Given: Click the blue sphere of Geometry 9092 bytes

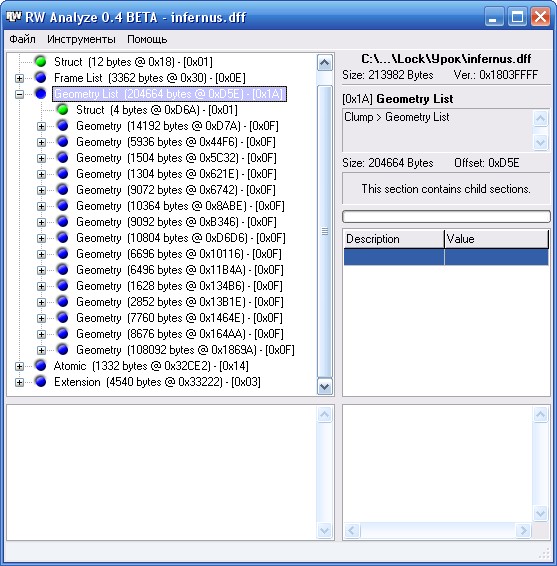Looking at the screenshot, I should point(63,221).
